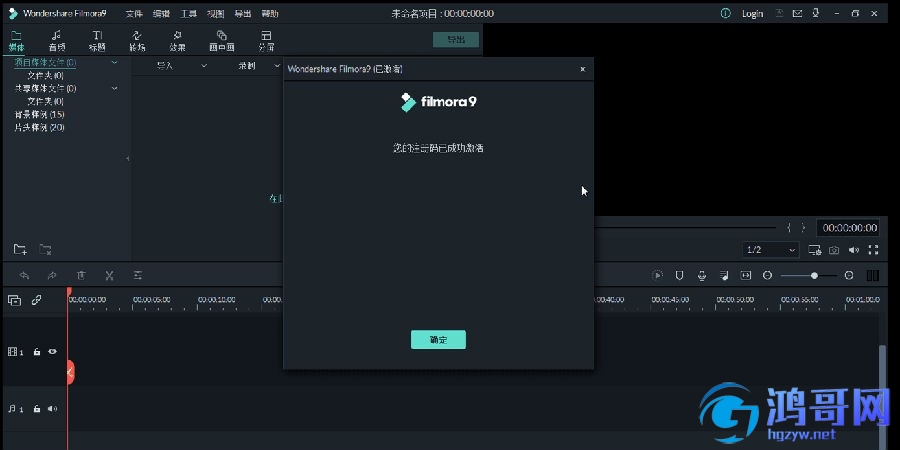Toggle lock on video track 1
Viewport: 900px width, 450px height.
pos(37,352)
